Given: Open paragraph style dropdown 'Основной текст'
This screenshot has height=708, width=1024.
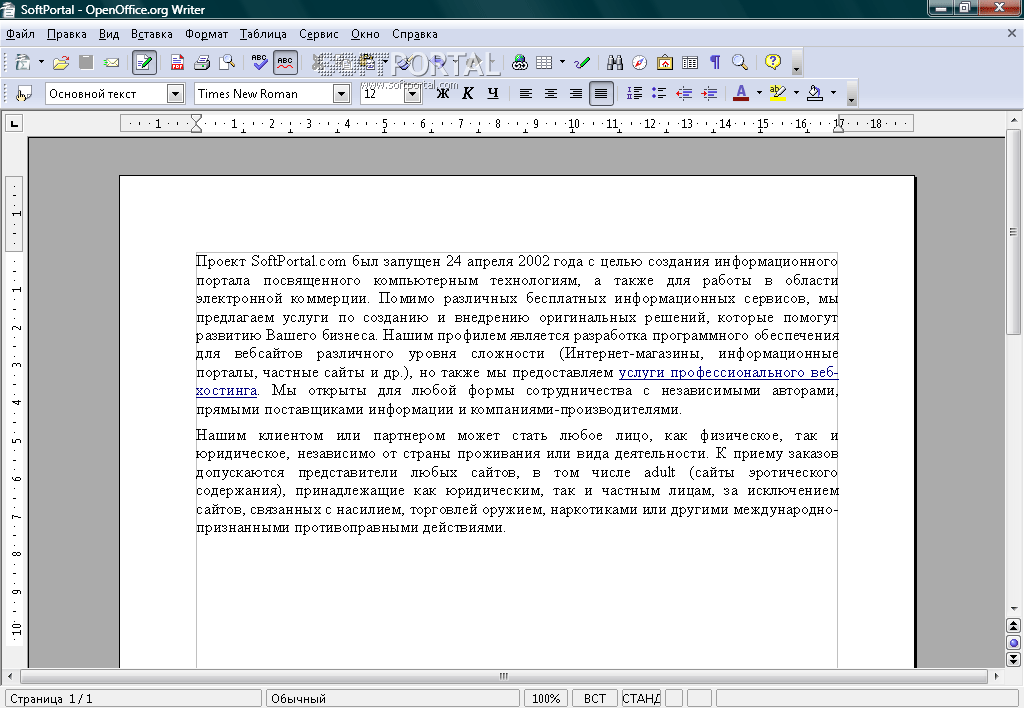Looking at the screenshot, I should (175, 94).
